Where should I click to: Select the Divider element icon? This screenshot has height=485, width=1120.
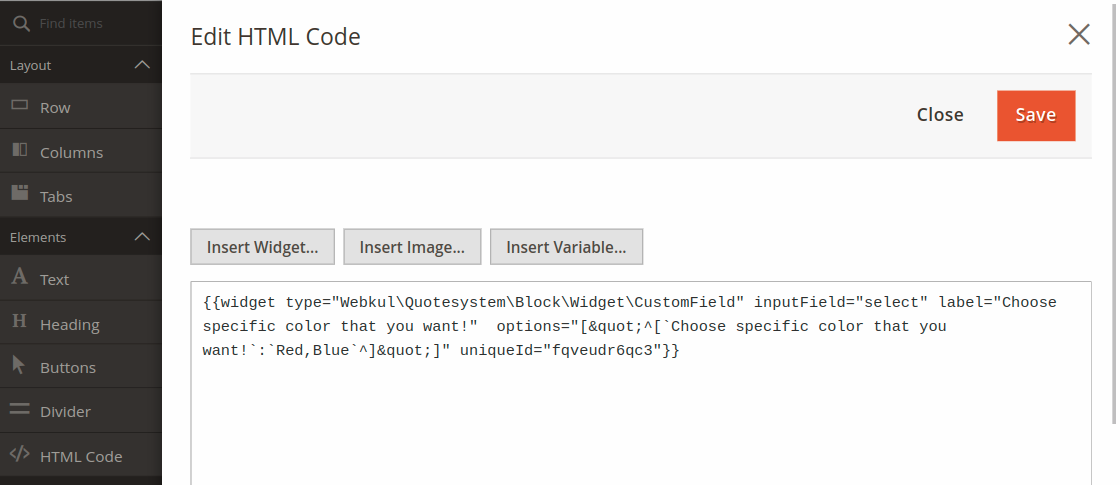point(19,410)
